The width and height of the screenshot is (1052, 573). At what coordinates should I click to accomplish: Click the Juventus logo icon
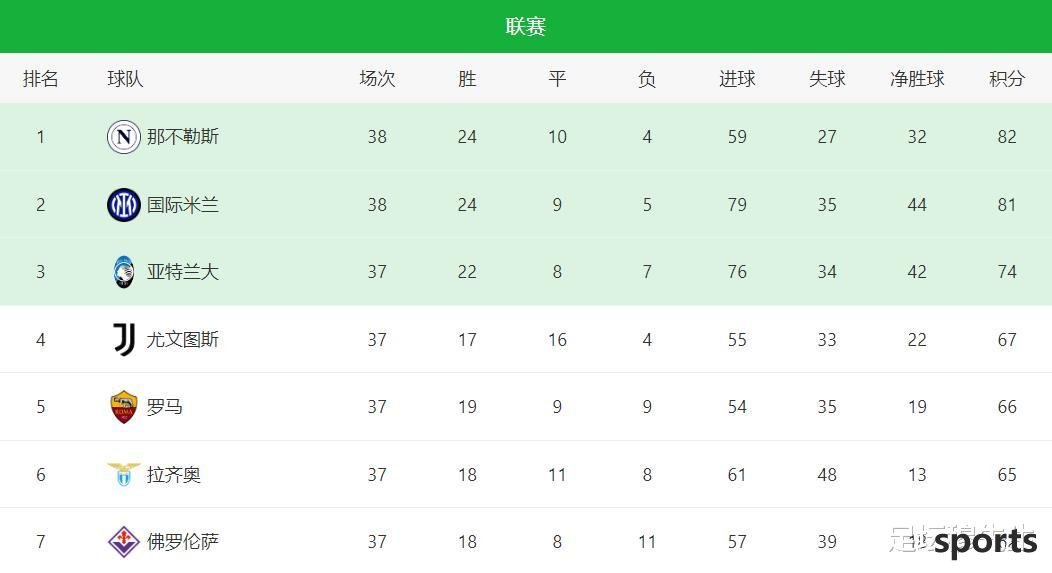click(123, 340)
